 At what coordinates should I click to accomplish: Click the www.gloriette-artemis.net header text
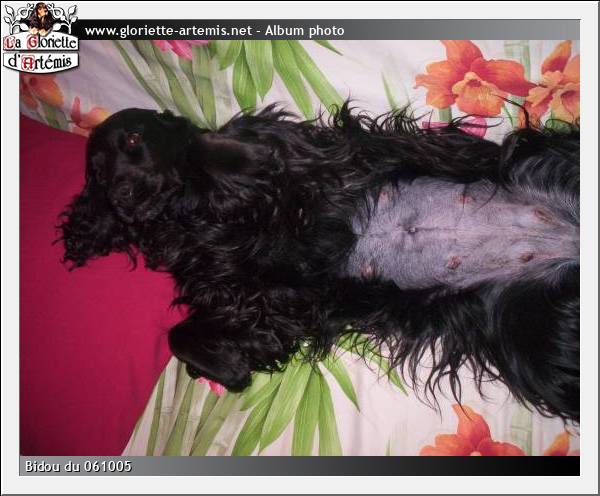click(168, 31)
